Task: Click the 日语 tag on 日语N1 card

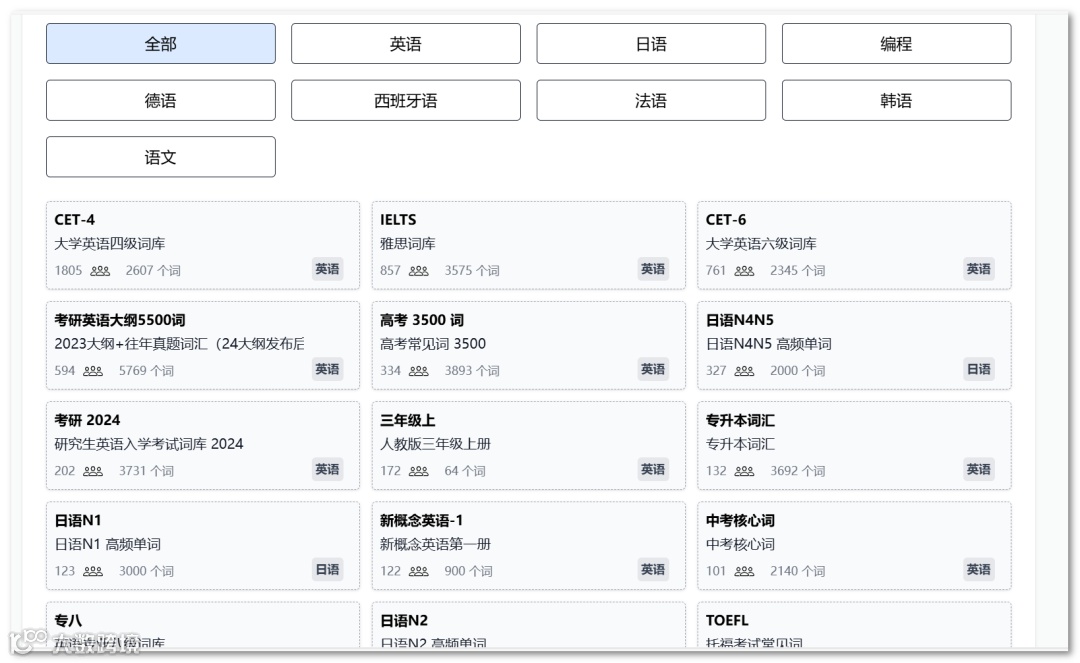Action: coord(327,569)
